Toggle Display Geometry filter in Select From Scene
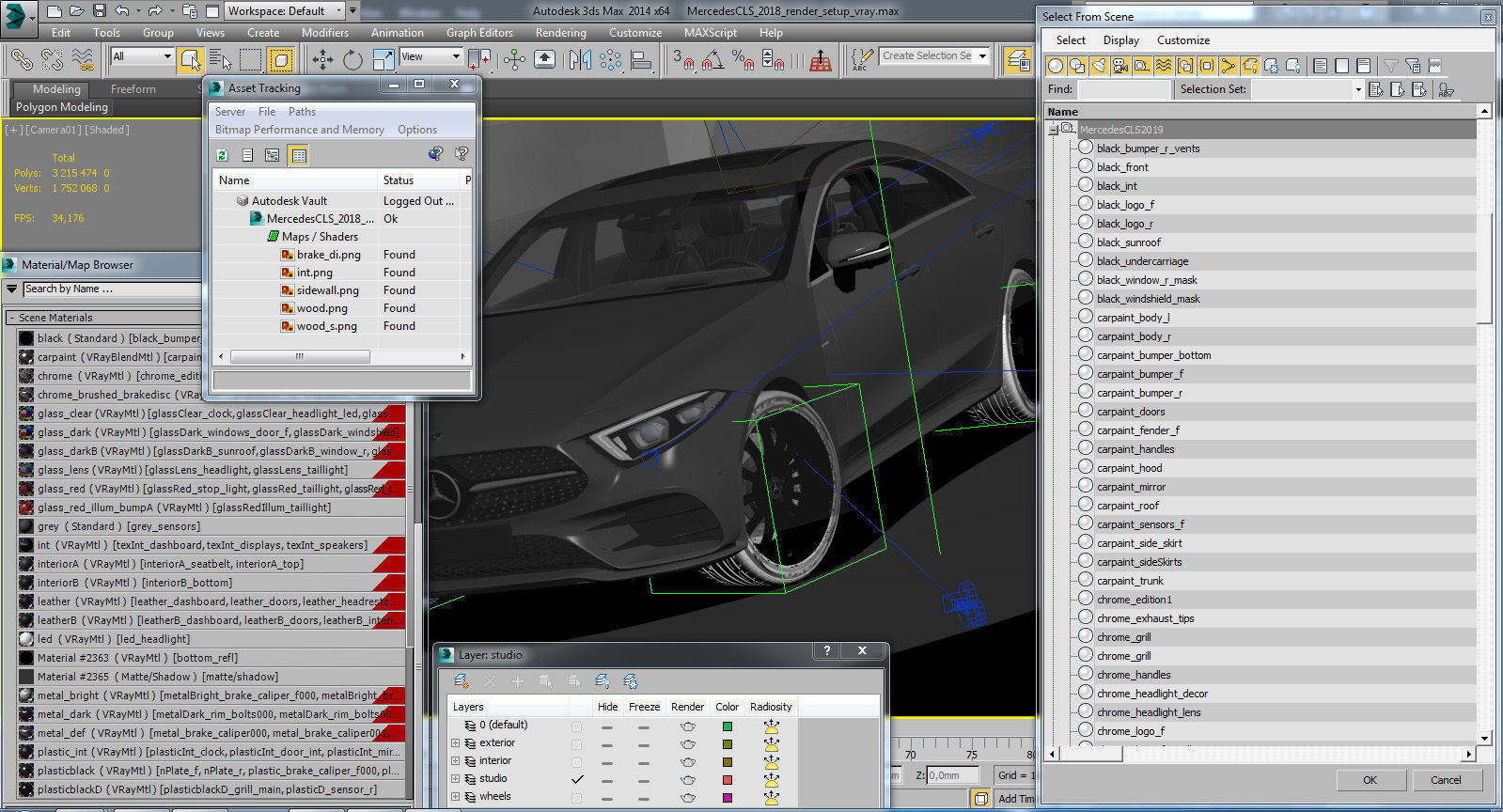1503x812 pixels. (1056, 66)
